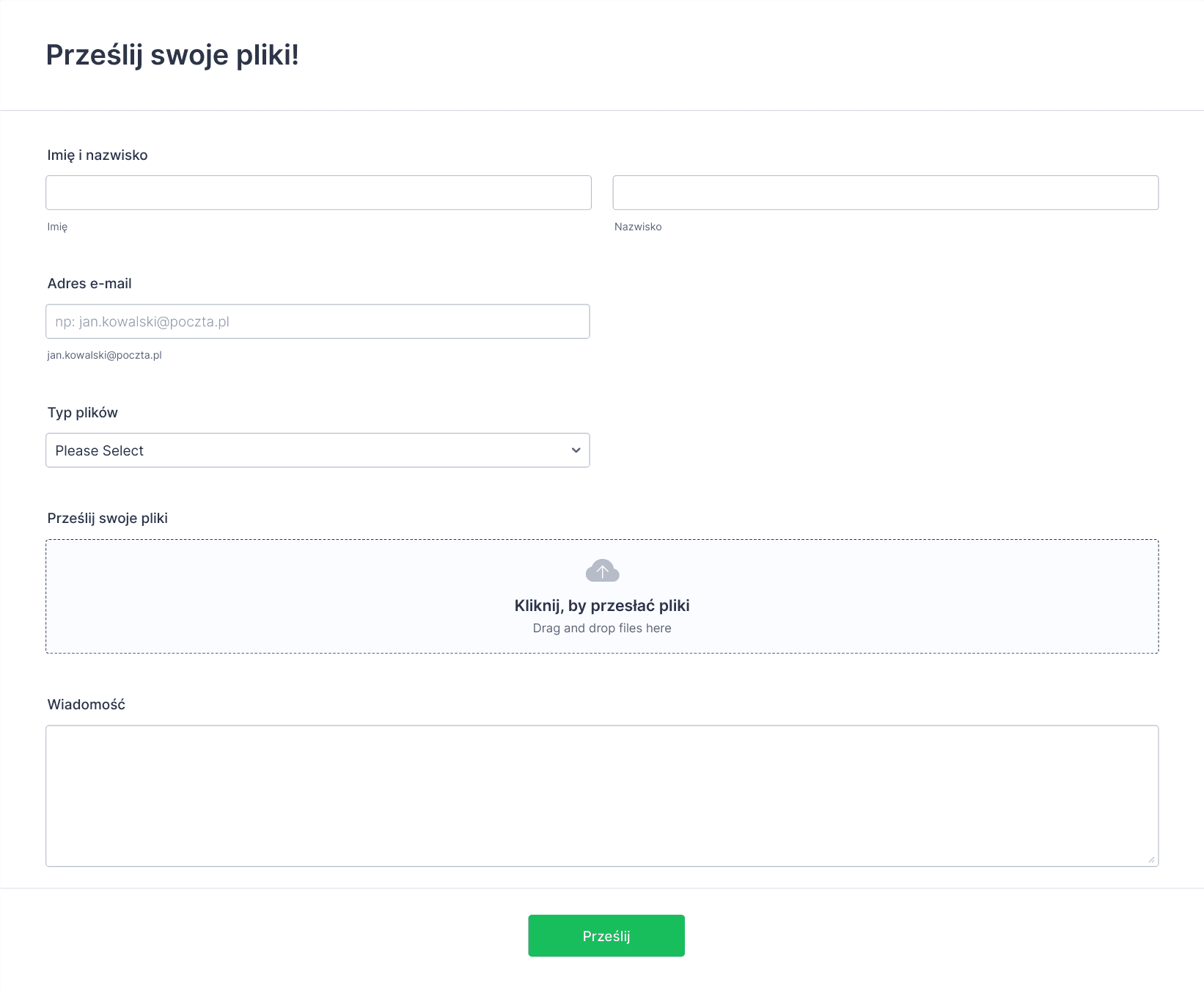Click the Imię i nazwisko label

98,156
